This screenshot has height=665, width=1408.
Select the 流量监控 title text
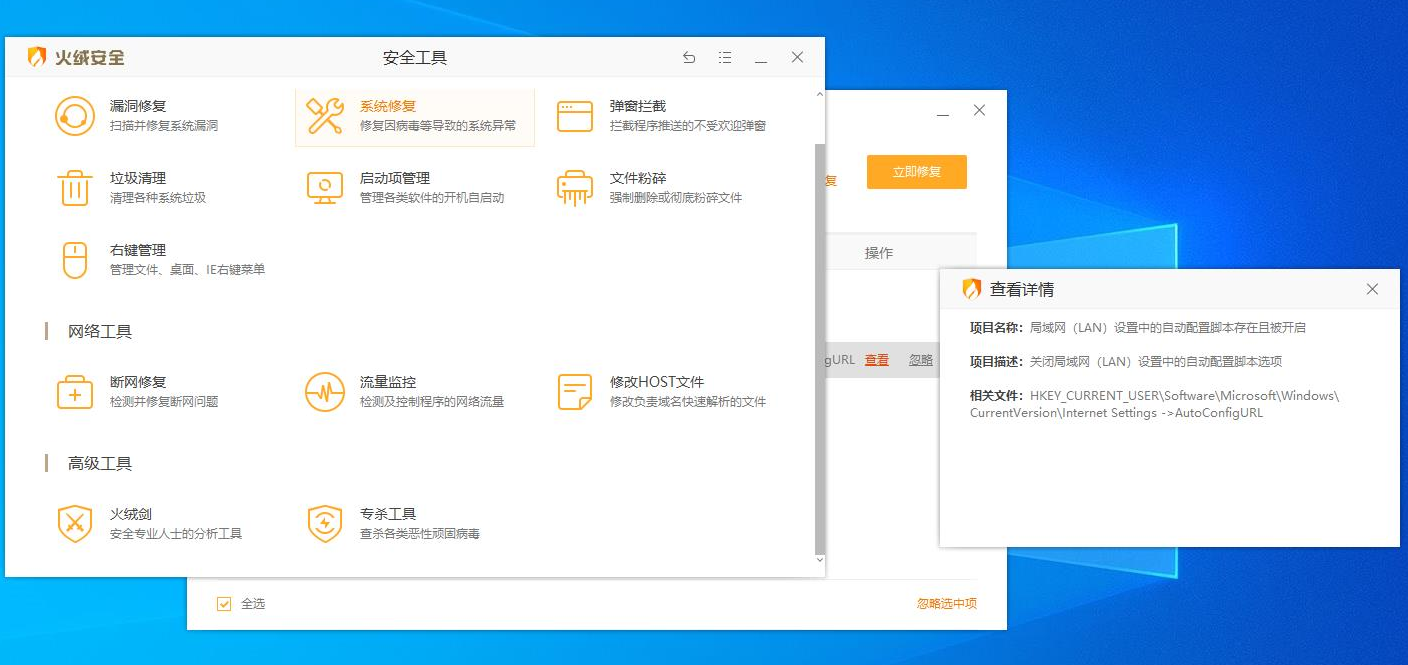point(388,382)
